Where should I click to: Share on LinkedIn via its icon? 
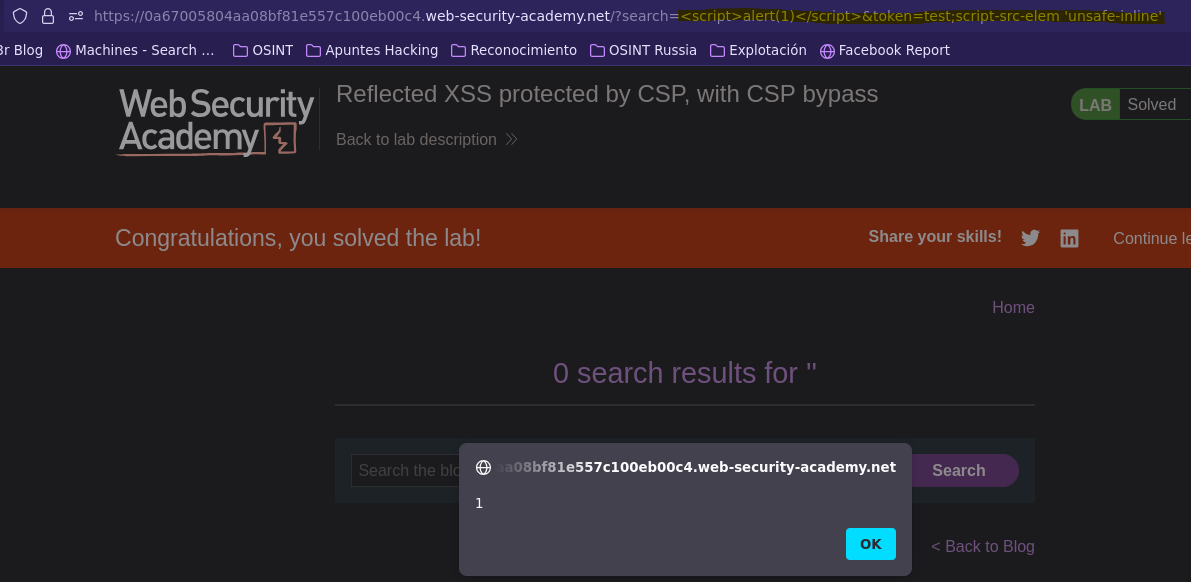coord(1069,239)
